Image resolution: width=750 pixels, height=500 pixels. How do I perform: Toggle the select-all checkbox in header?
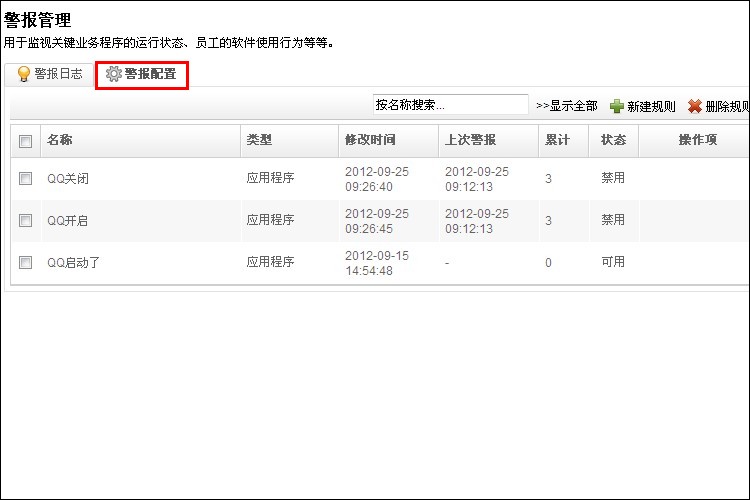(25, 141)
